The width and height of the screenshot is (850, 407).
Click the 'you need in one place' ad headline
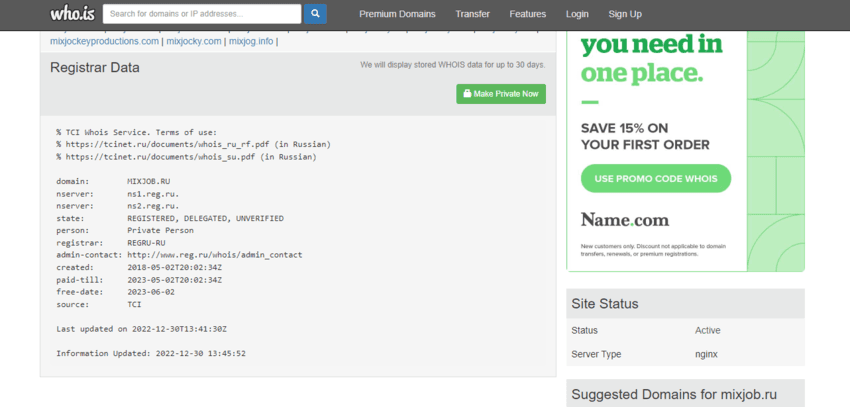pyautogui.click(x=650, y=59)
